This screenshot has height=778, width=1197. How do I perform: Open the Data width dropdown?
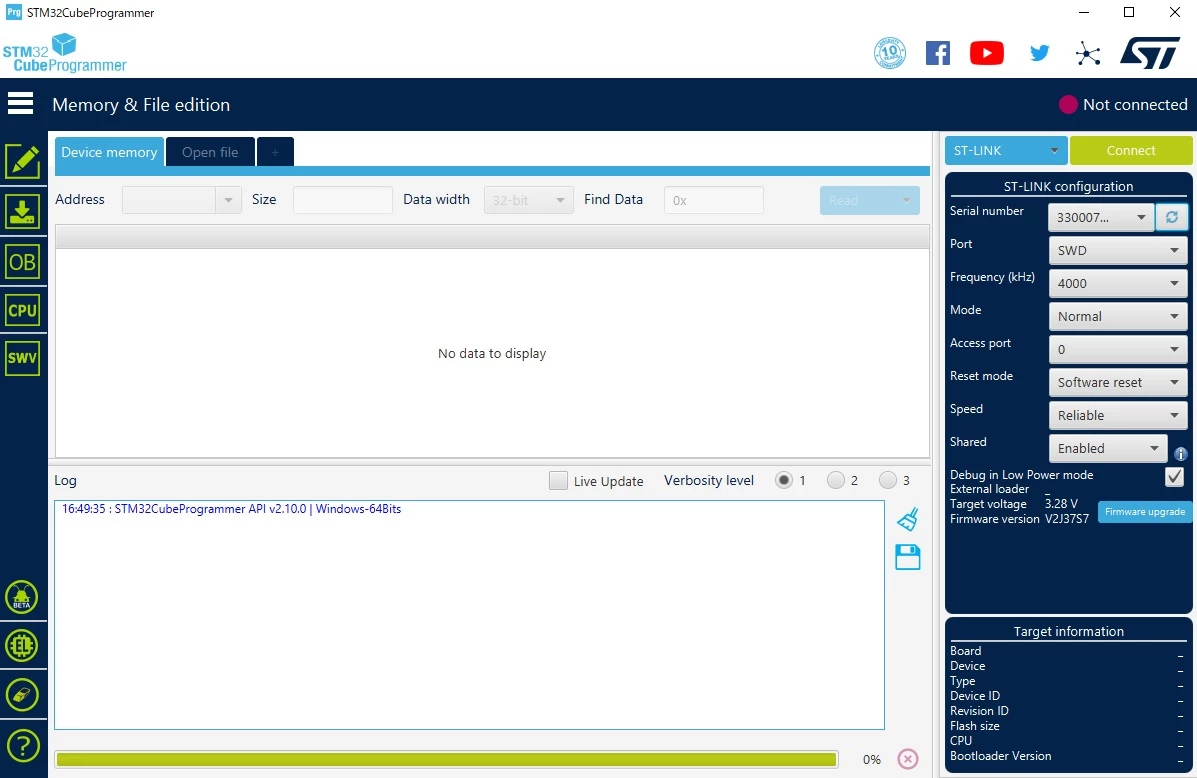528,200
